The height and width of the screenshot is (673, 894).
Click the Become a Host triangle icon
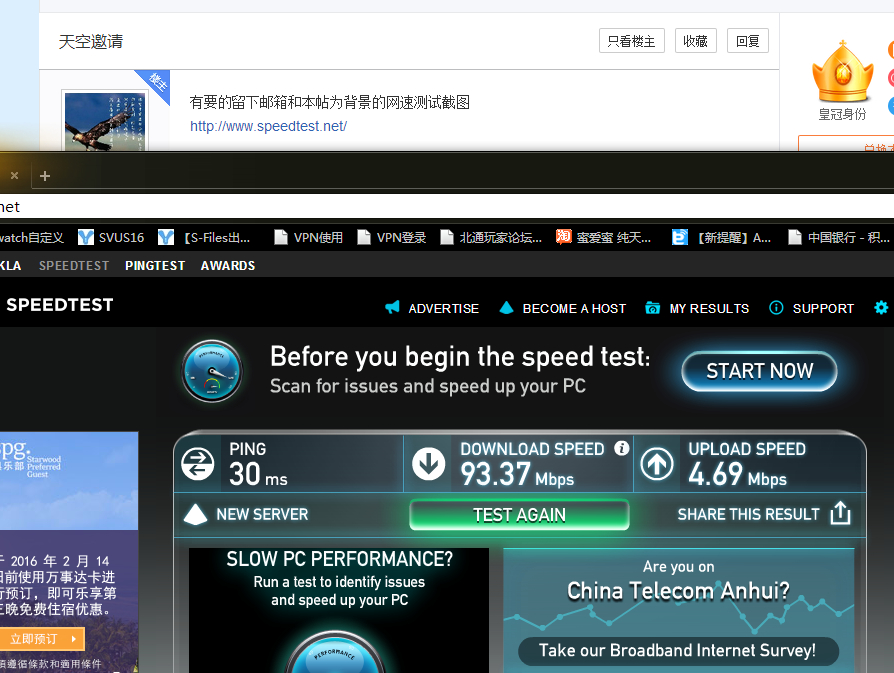click(x=506, y=308)
